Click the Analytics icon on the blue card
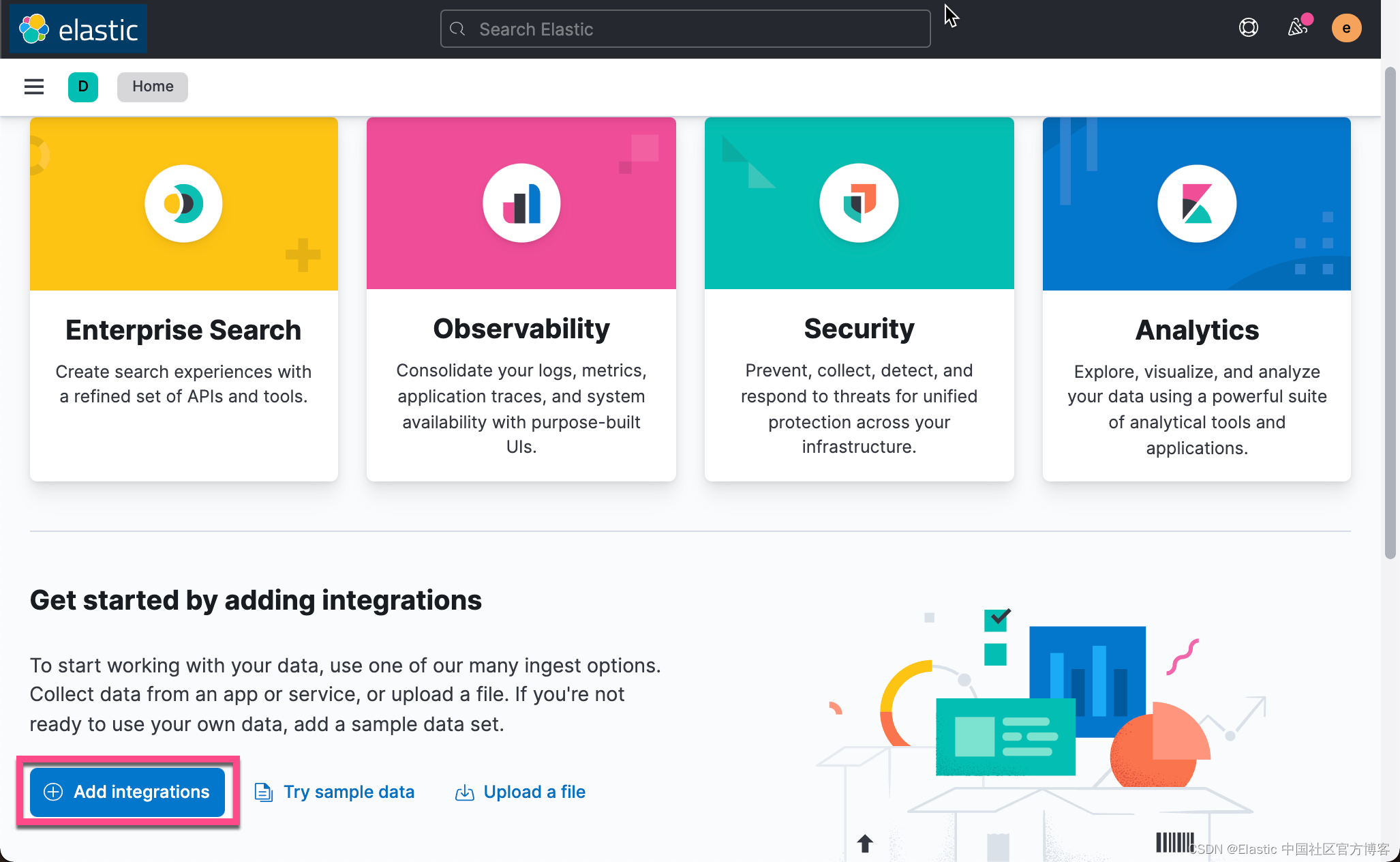The width and height of the screenshot is (1400, 862). 1196,203
